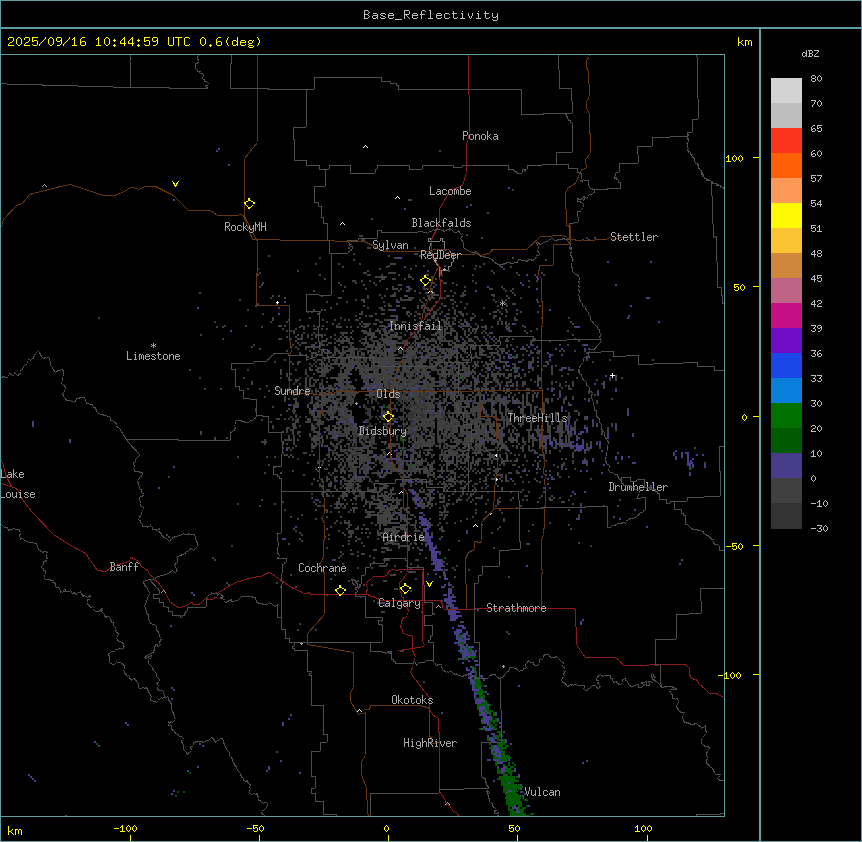Select the Banff label on the map
The image size is (862, 842).
point(124,567)
